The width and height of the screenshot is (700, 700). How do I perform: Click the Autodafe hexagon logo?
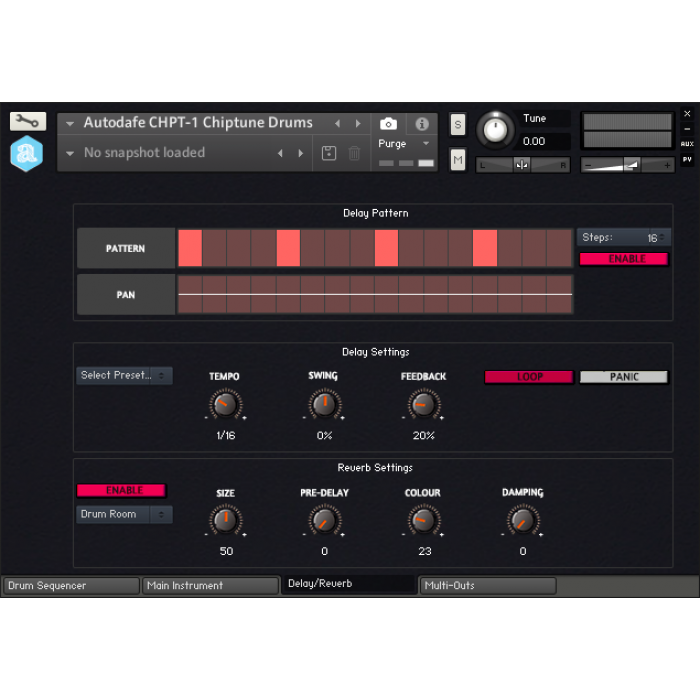click(27, 153)
